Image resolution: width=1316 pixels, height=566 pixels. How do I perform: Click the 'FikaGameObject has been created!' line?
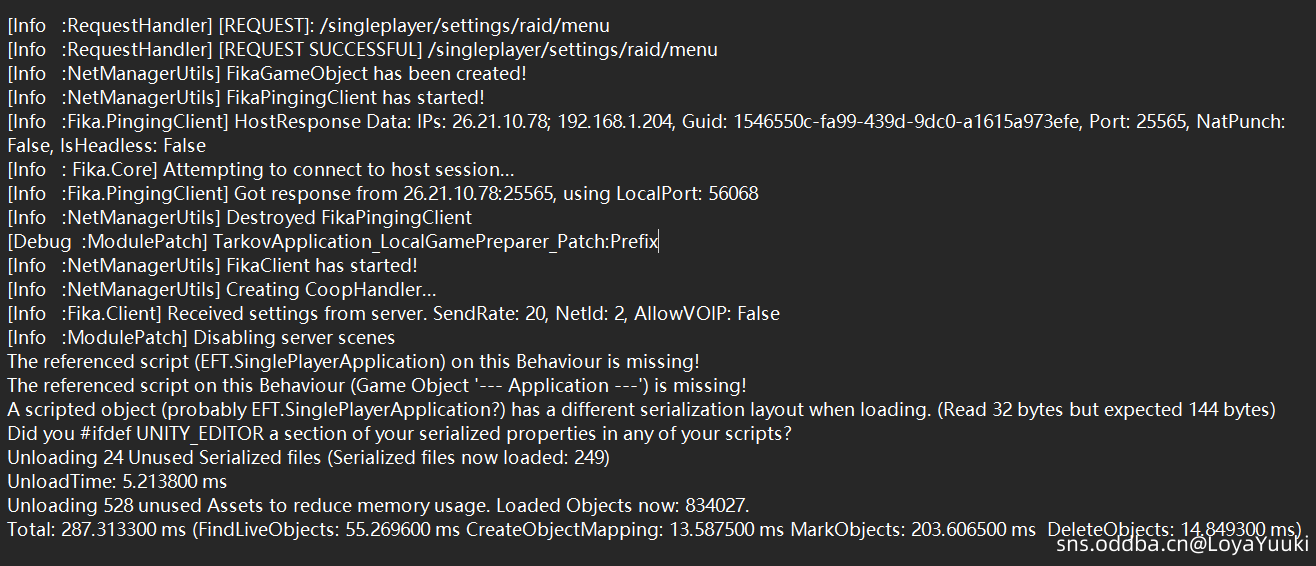click(x=266, y=74)
